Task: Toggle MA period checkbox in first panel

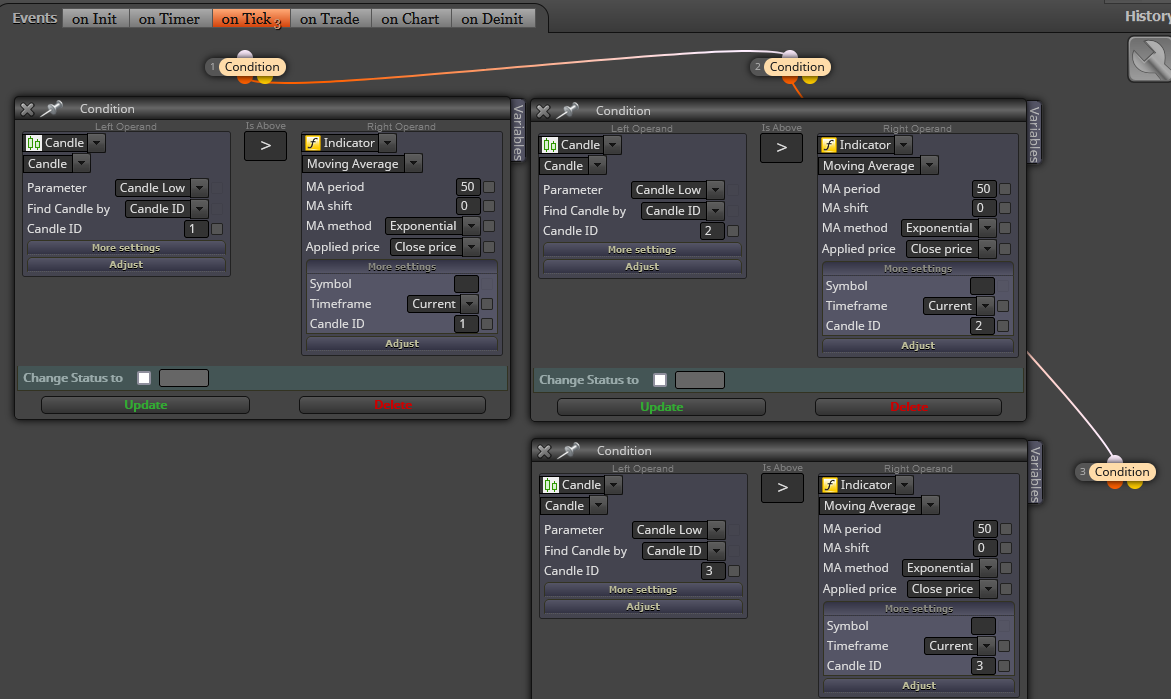Action: pos(489,187)
